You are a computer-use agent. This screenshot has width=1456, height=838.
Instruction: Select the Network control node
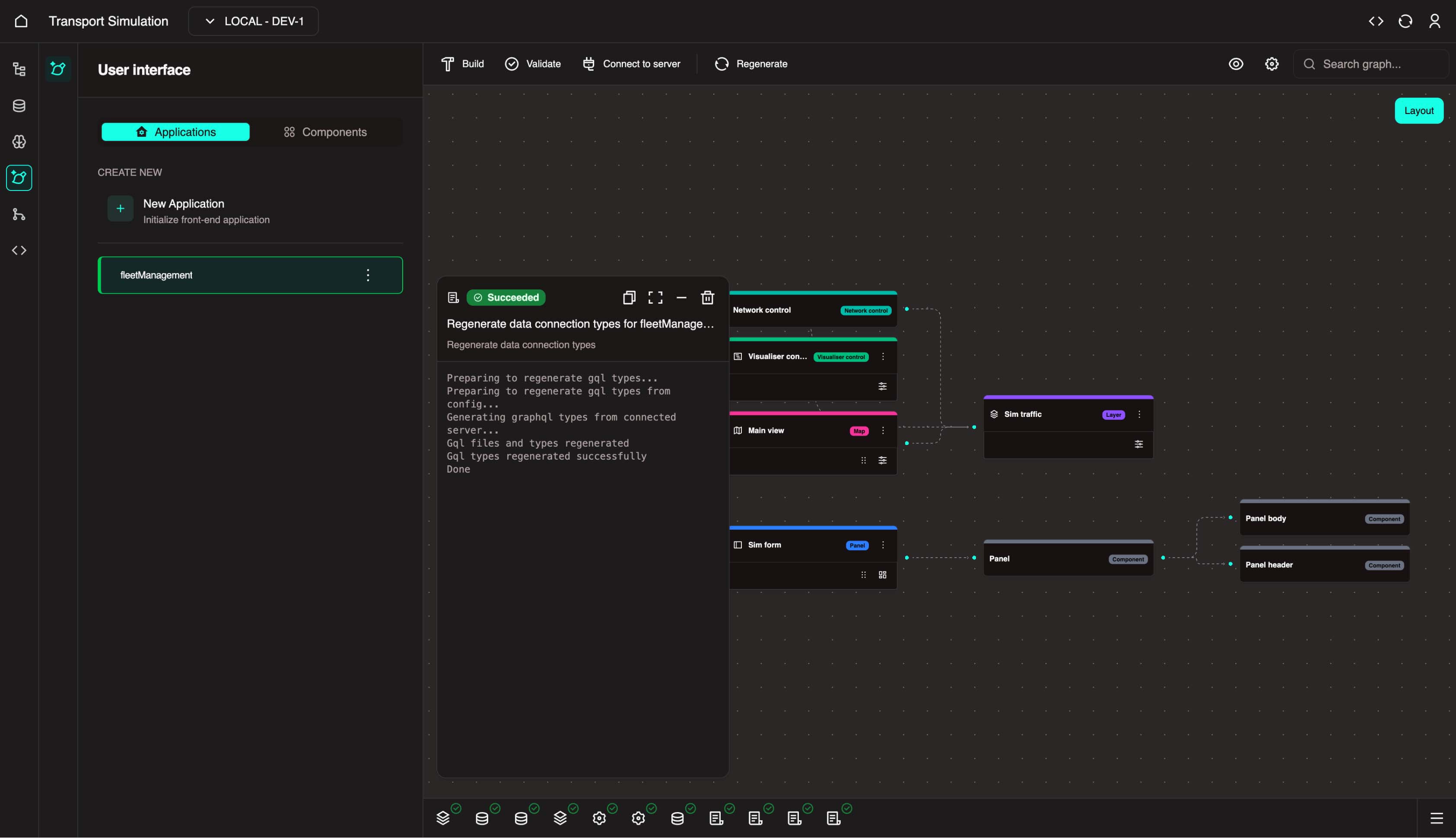pos(813,310)
